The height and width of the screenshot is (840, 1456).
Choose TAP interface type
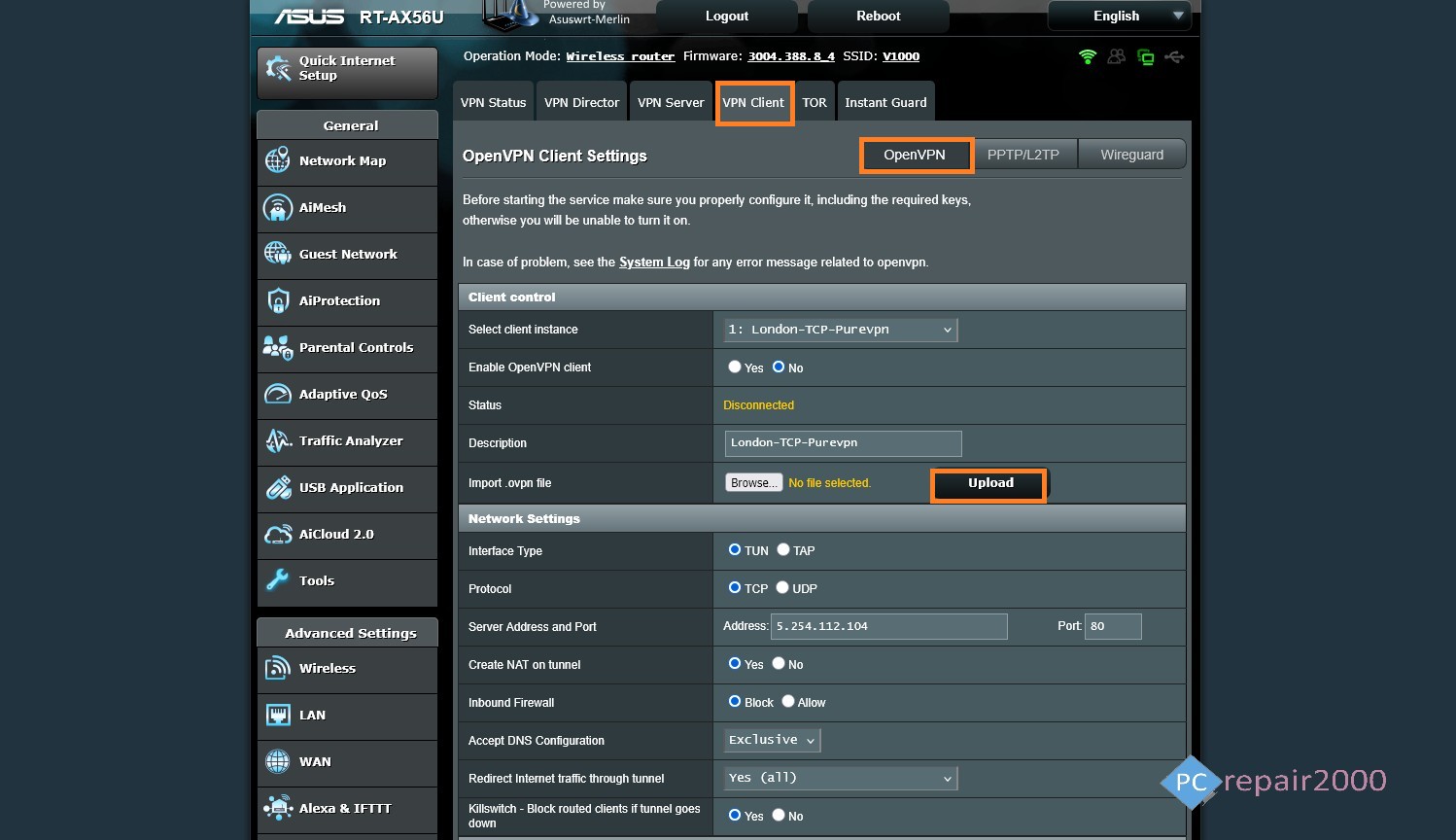[783, 549]
